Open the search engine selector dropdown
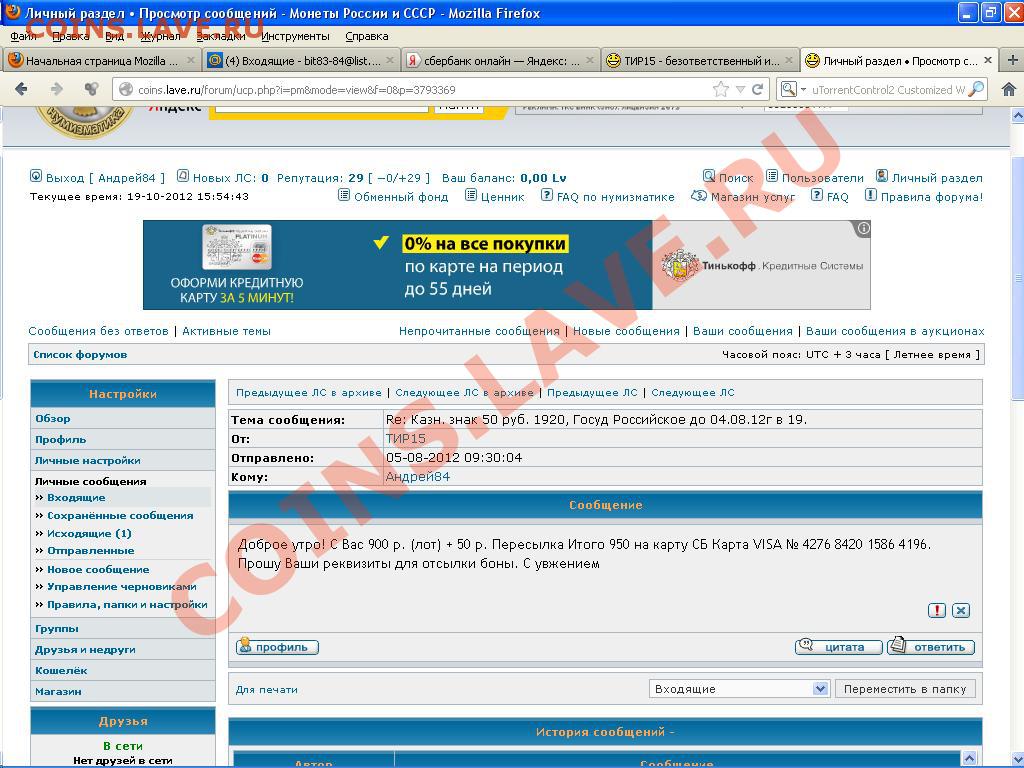 pyautogui.click(x=793, y=89)
